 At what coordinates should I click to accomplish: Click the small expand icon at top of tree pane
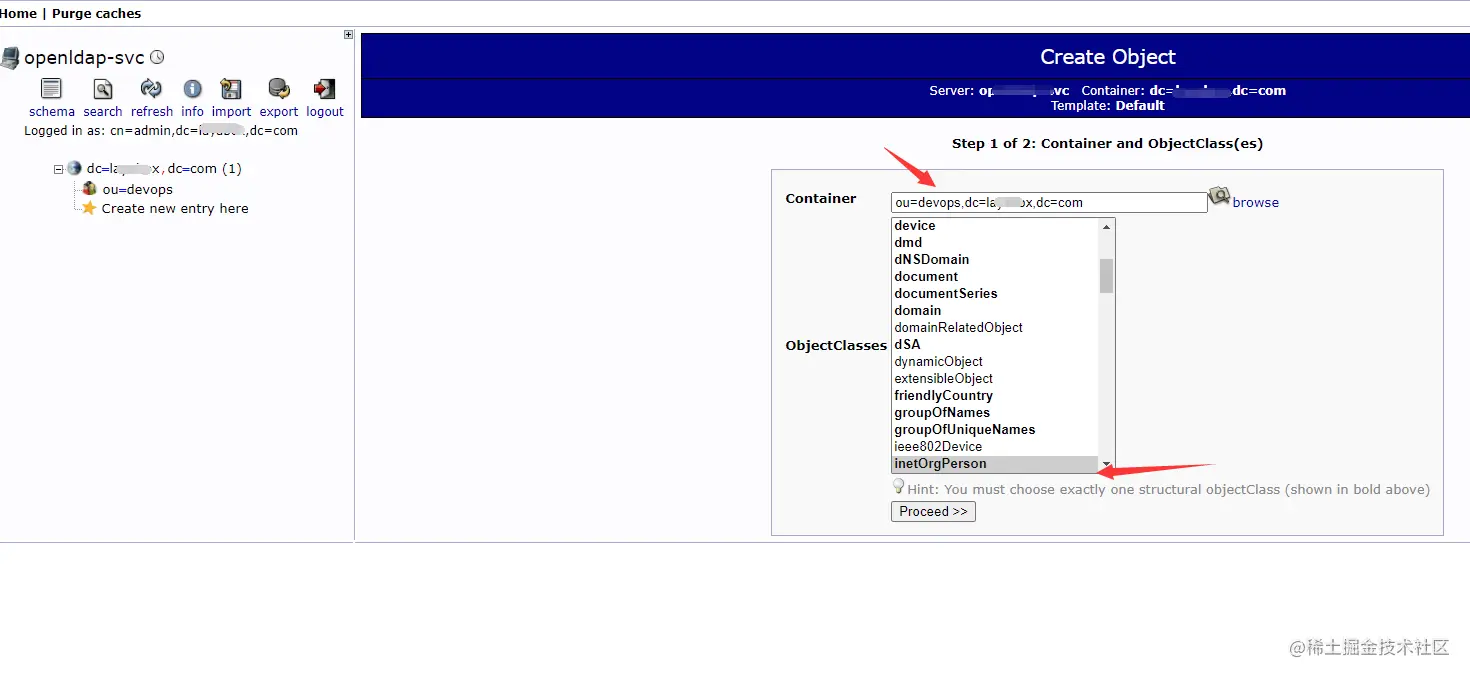pyautogui.click(x=348, y=34)
